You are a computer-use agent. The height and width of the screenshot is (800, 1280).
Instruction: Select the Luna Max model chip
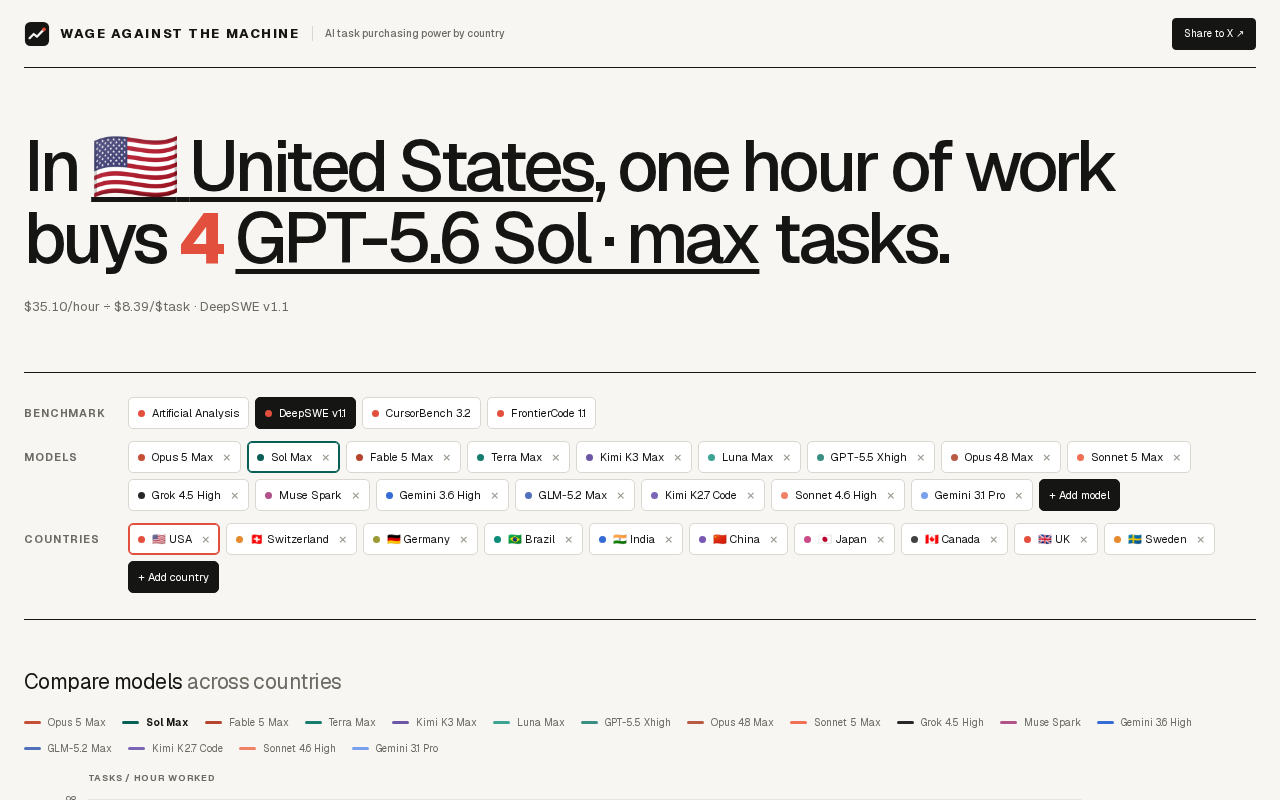741,457
